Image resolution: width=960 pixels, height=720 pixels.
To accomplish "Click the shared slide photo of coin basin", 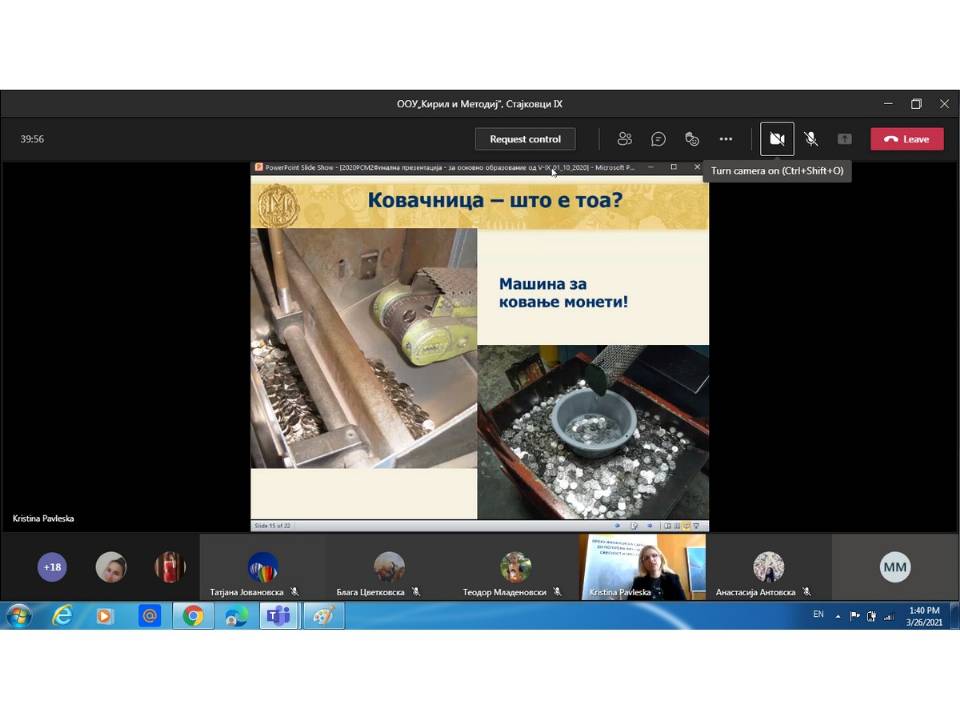I will [593, 432].
